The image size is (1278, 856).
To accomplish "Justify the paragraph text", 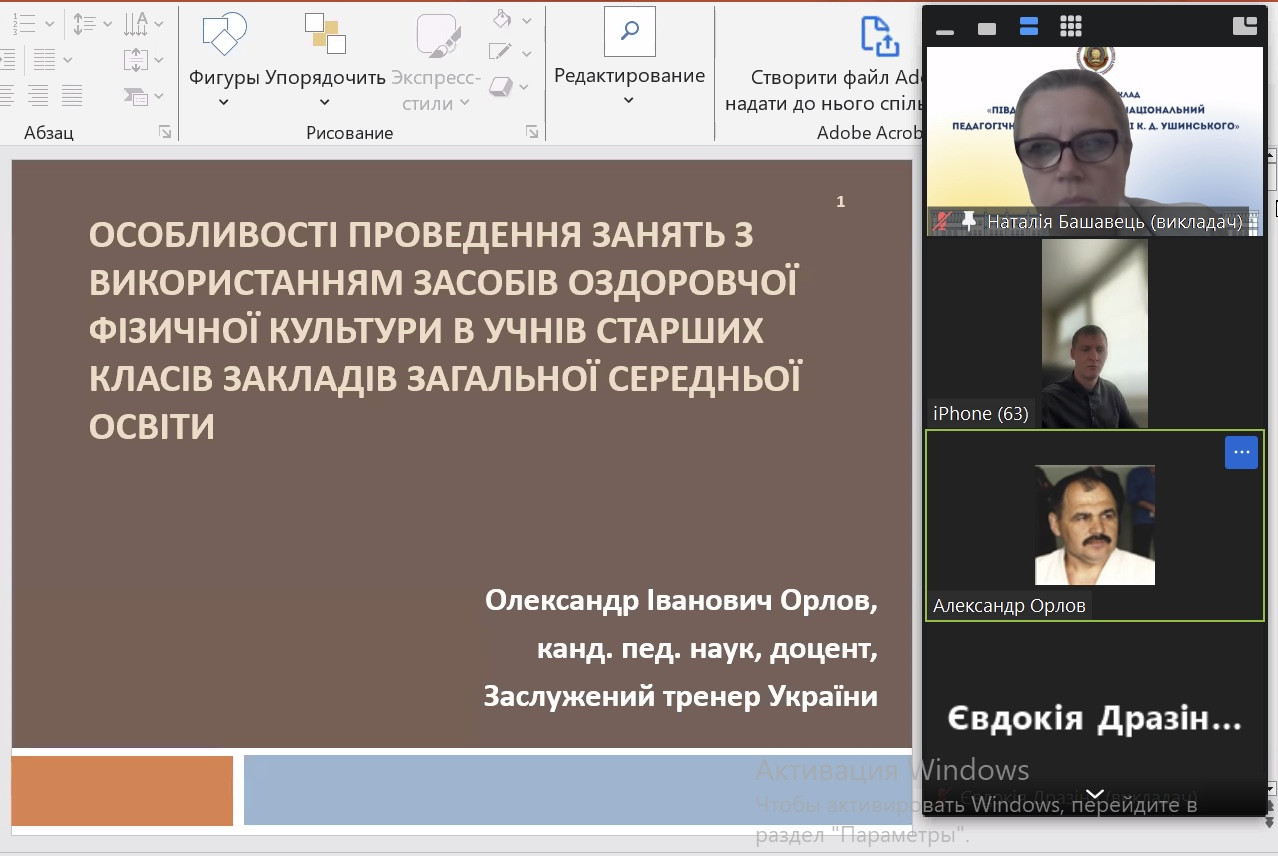I will [x=72, y=96].
